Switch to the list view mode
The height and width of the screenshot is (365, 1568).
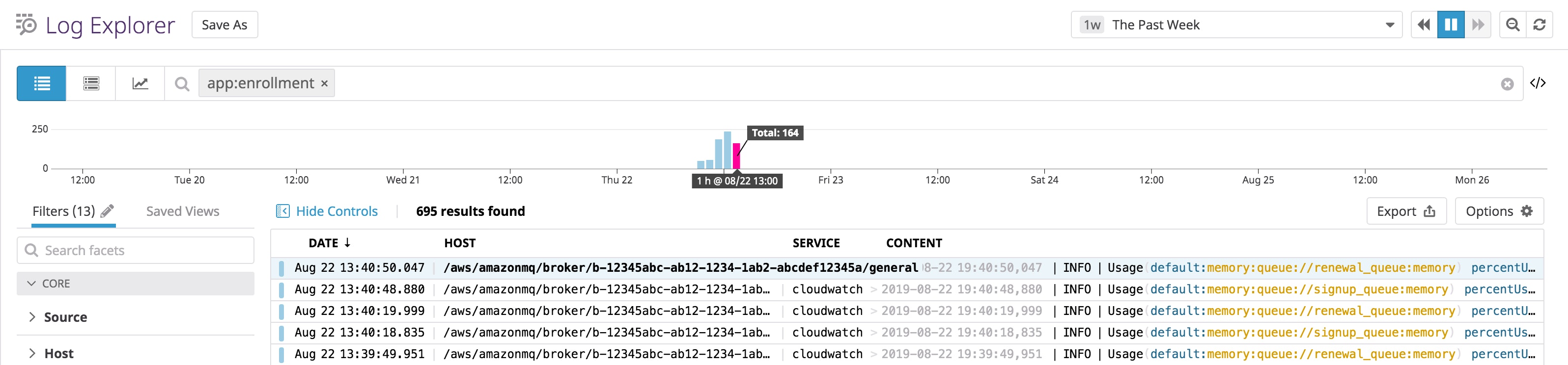(41, 83)
